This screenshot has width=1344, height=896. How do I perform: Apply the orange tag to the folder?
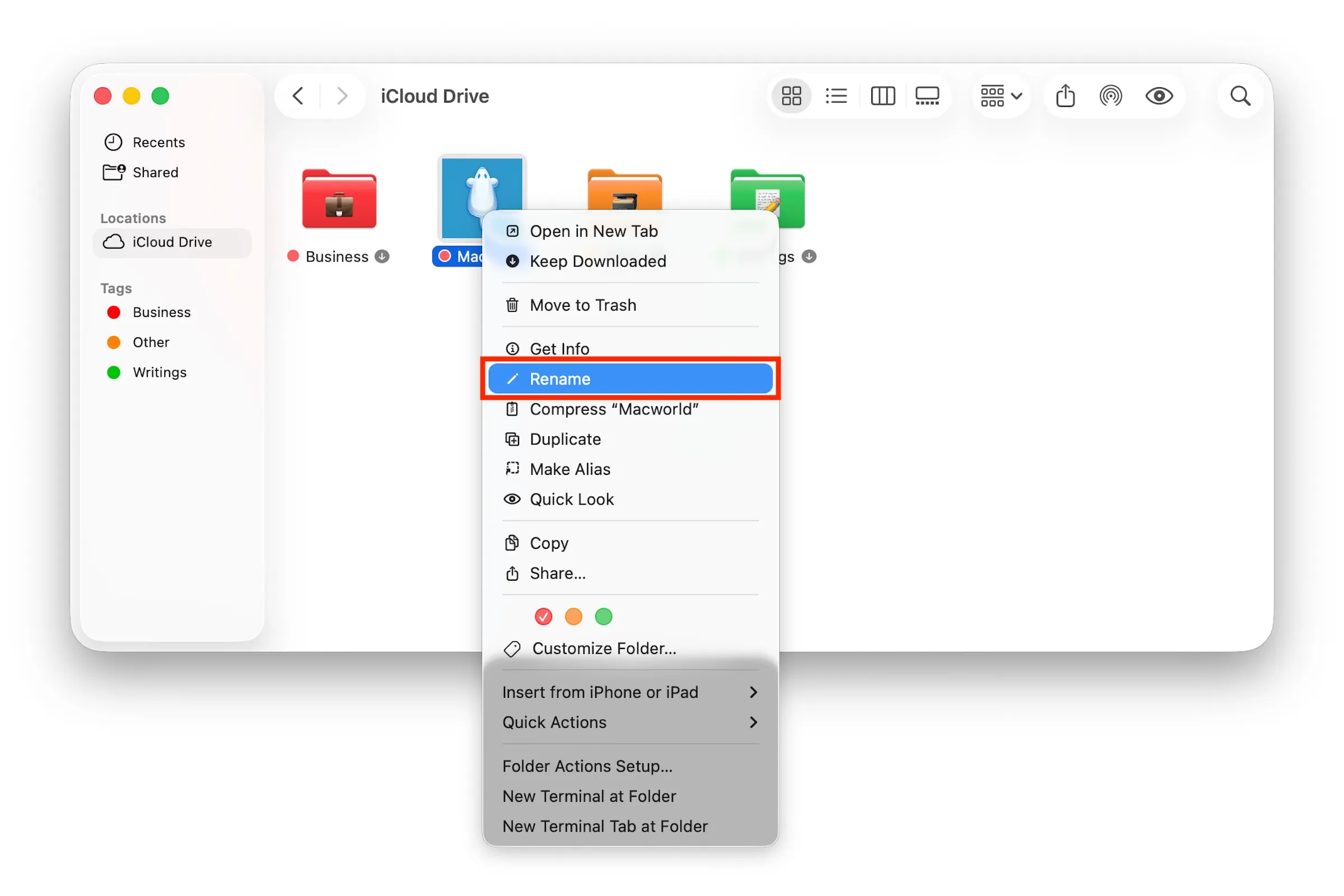click(x=573, y=617)
